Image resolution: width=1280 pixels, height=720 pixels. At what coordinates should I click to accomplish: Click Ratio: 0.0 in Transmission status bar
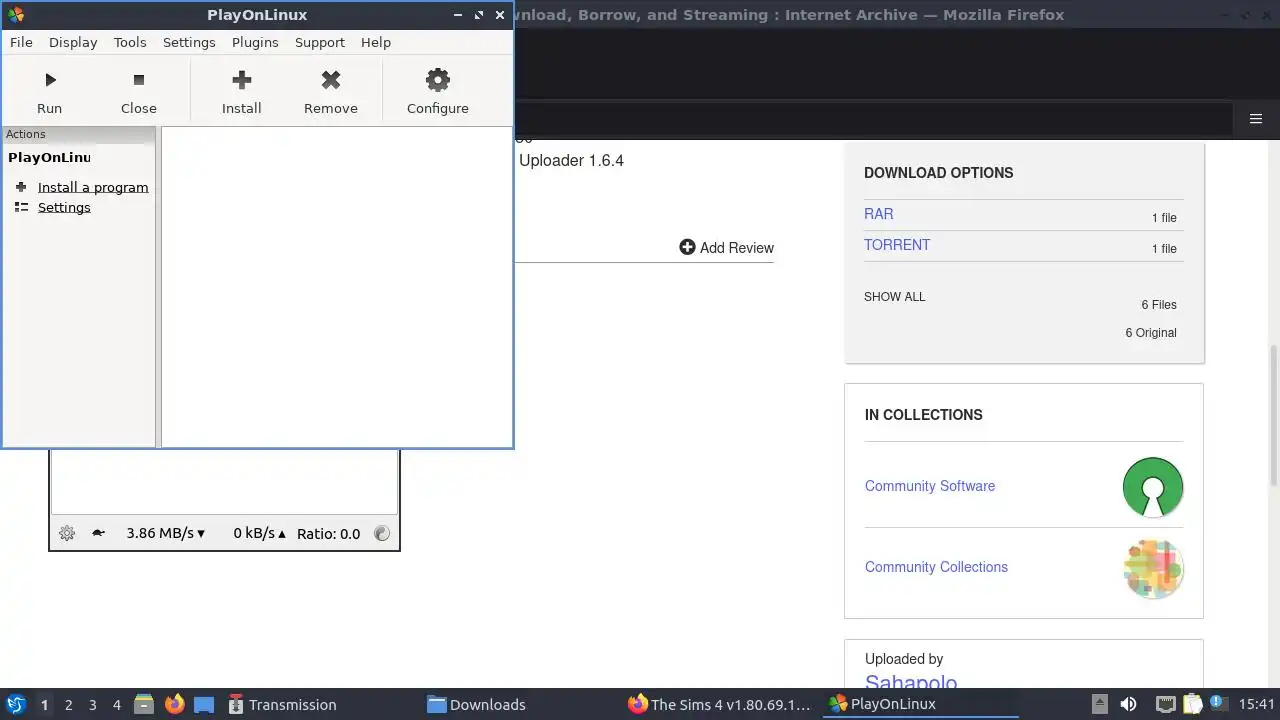pos(328,533)
